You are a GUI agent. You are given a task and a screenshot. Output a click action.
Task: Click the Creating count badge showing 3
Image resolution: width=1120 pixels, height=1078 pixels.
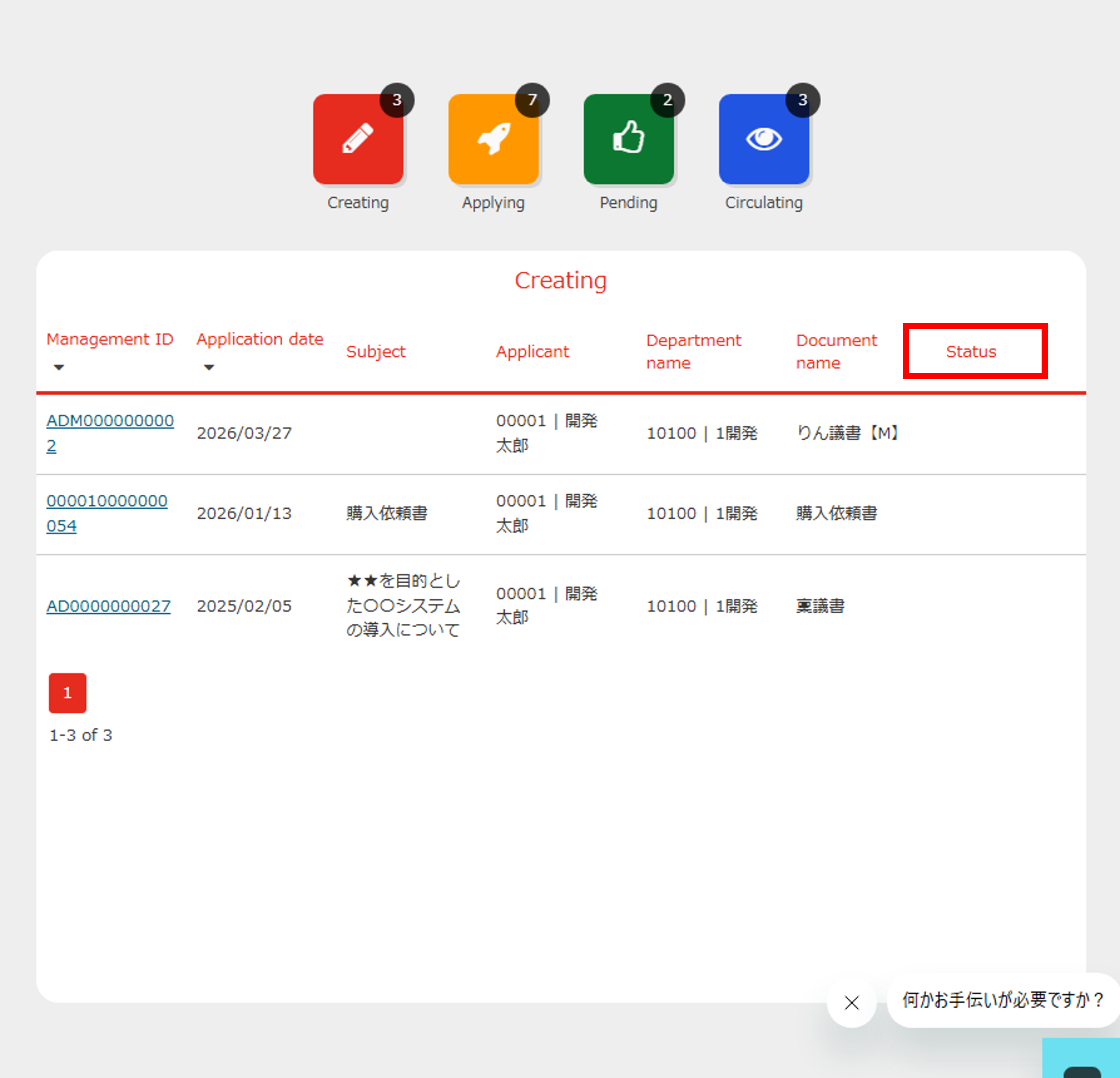pyautogui.click(x=397, y=100)
